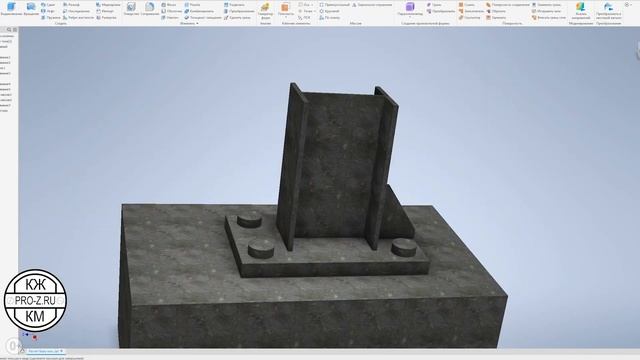Open the Direct edit (Преобразование) tool
Viewport: 640px width, 360px height.
pyautogui.click(x=239, y=11)
